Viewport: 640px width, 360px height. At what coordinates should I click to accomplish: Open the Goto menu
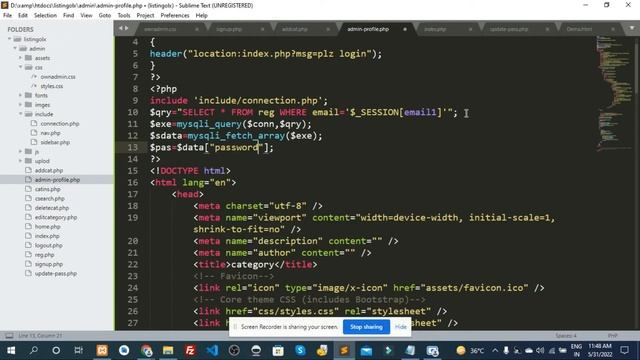[x=105, y=16]
